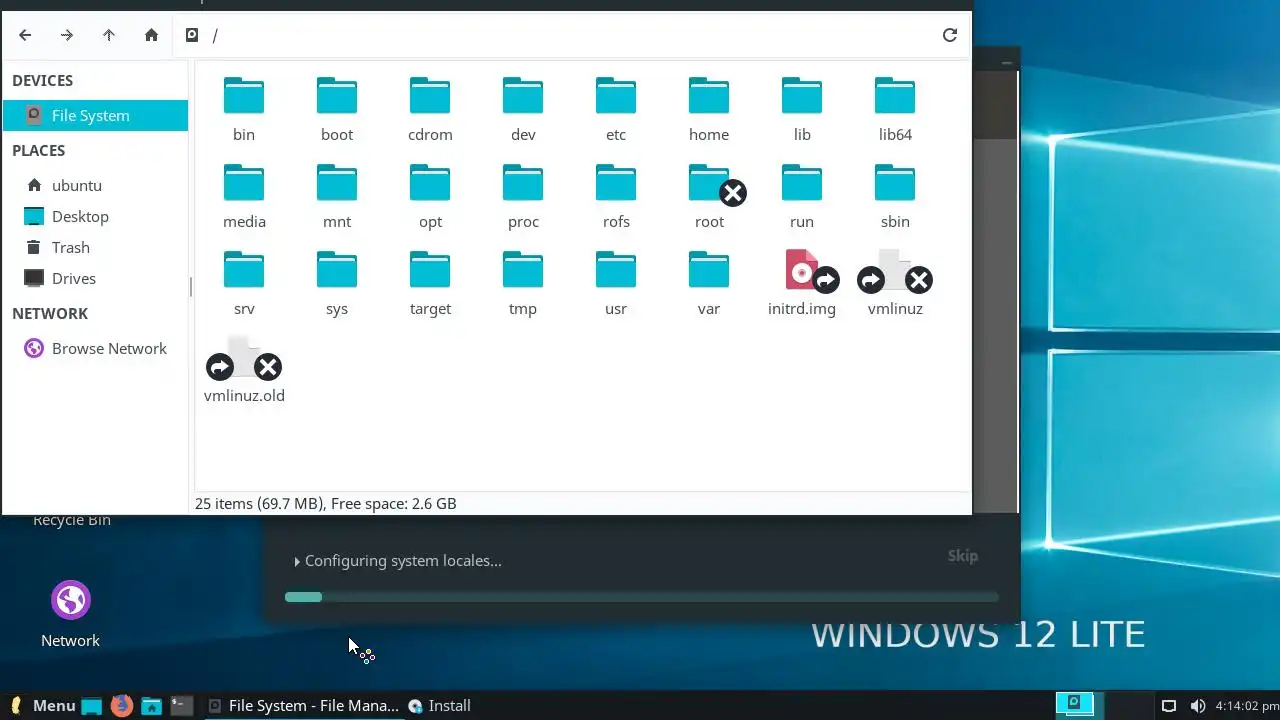Click the workspace switcher on taskbar
The width and height of the screenshot is (1280, 720).
pos(1104,706)
